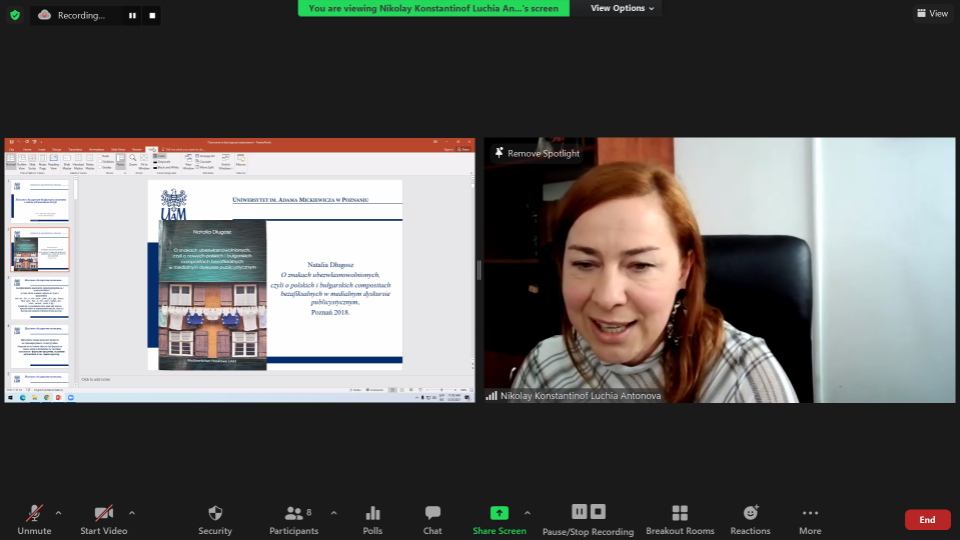Screen dimensions: 960x540
Task: Click the red End meeting button
Action: pyautogui.click(x=927, y=520)
